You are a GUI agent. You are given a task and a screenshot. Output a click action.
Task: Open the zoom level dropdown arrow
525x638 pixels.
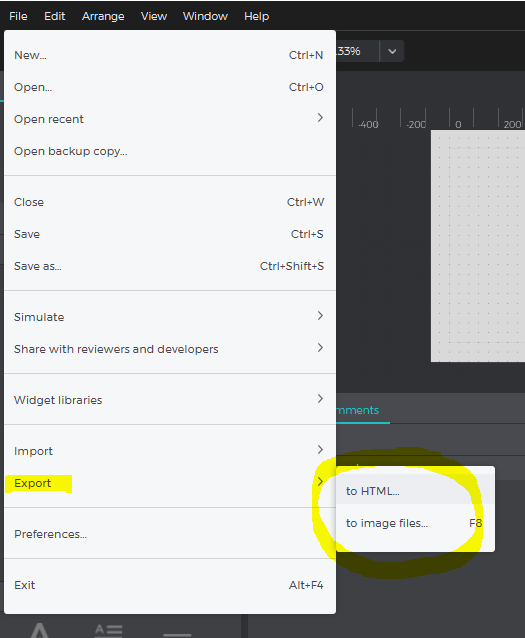[x=392, y=51]
